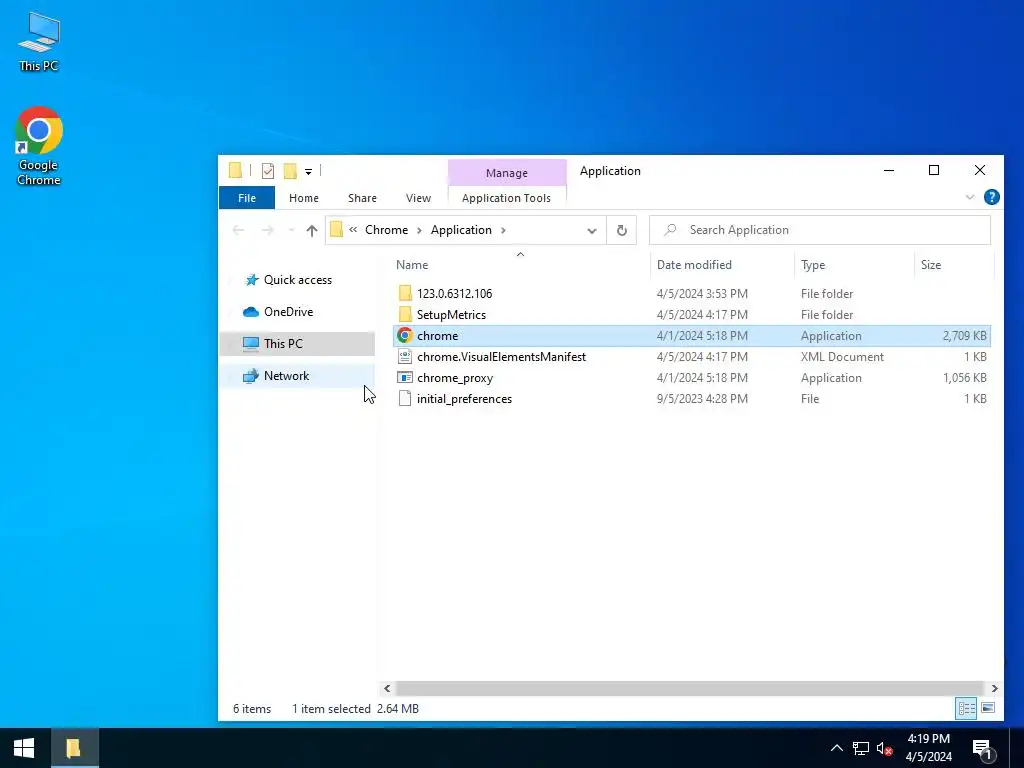Click horizontal scrollbar right arrow
Image resolution: width=1024 pixels, height=768 pixels.
point(994,688)
